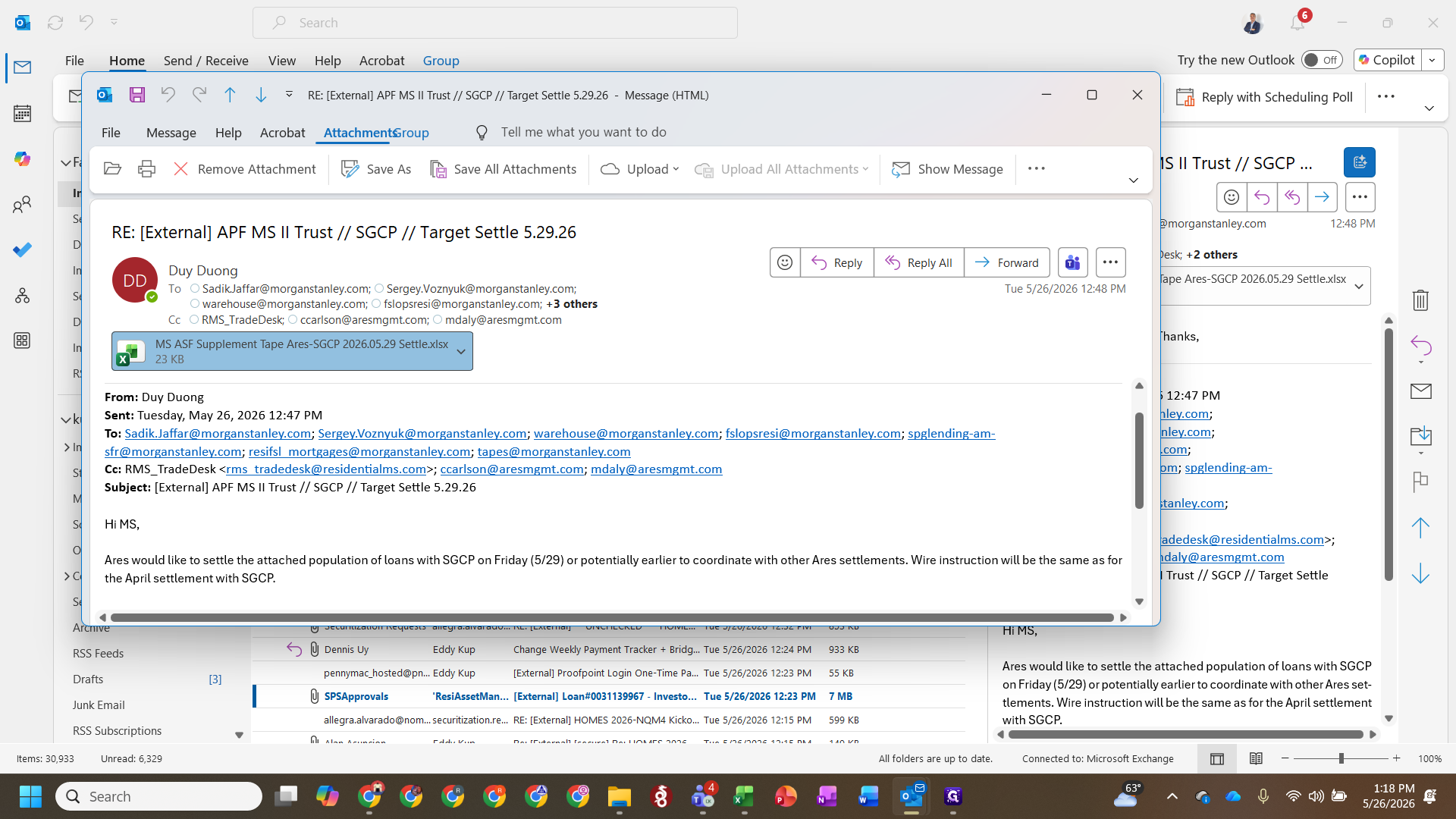Go to previous item with up arrow
Screen dimensions: 1456x819
click(x=230, y=95)
